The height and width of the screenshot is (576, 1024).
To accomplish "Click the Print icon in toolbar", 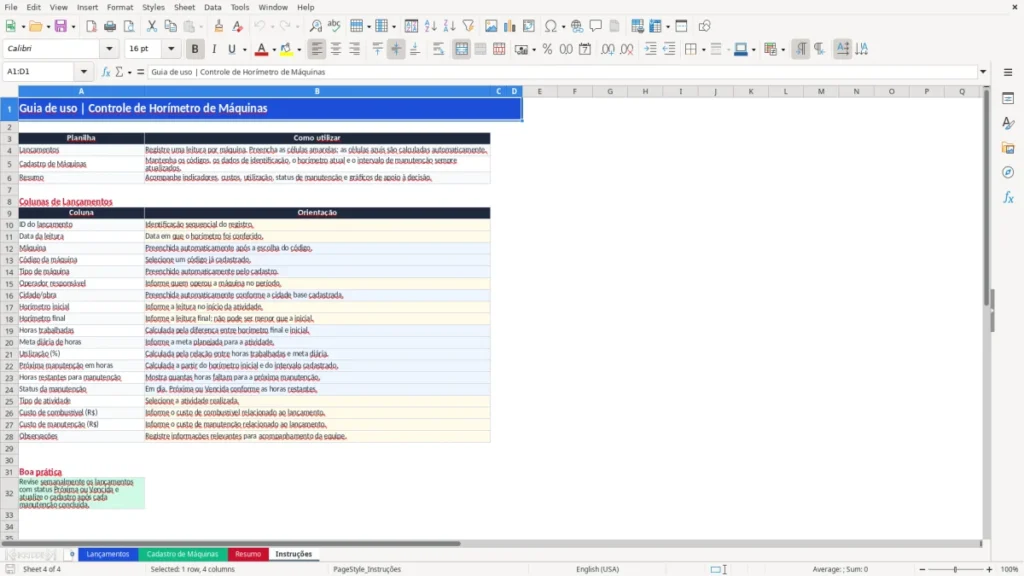I will (x=110, y=26).
